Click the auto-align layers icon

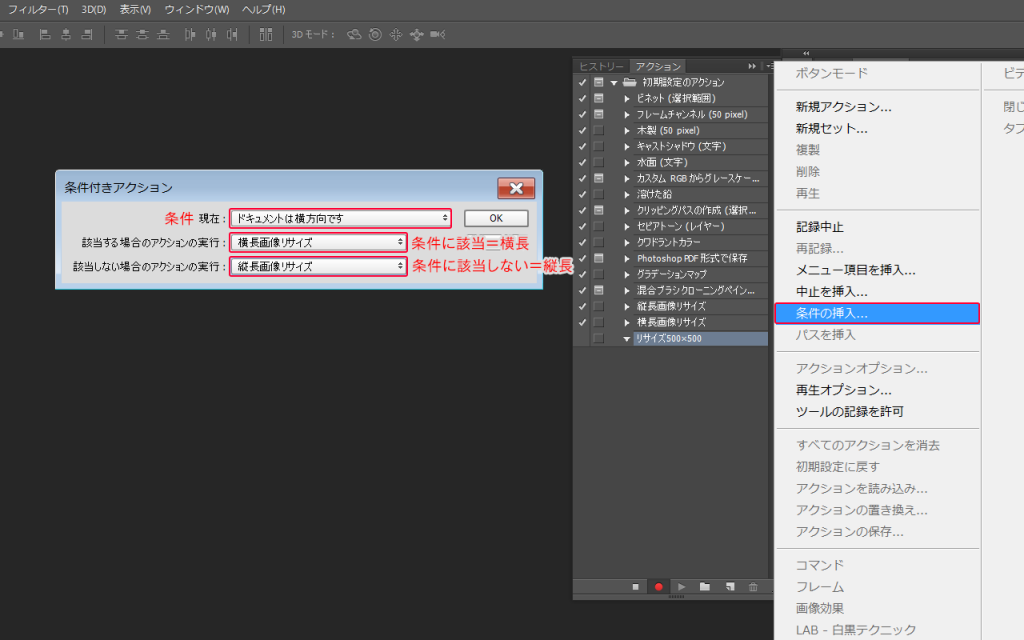pyautogui.click(x=266, y=35)
